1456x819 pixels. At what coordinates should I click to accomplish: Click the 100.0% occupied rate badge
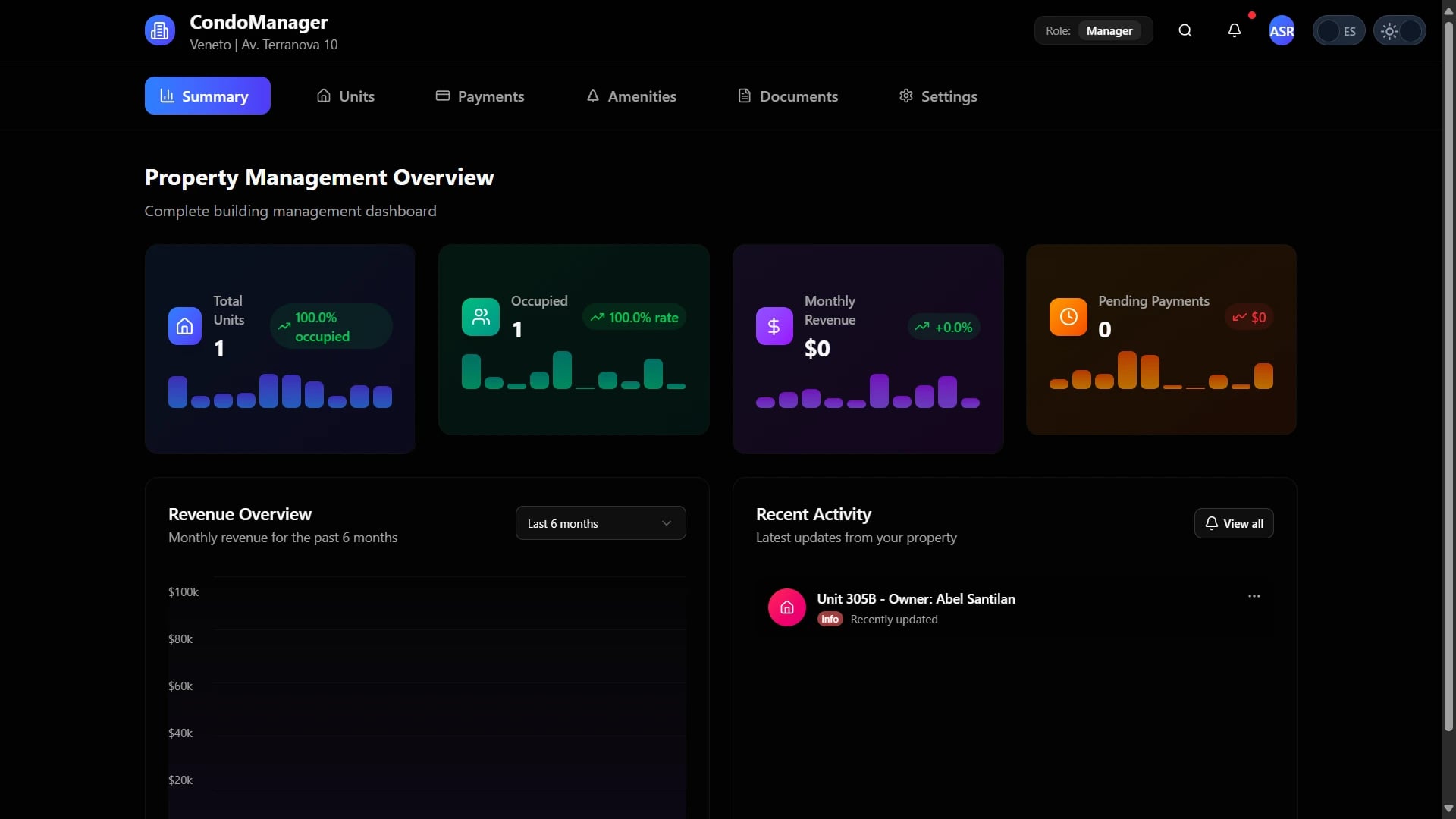click(331, 326)
